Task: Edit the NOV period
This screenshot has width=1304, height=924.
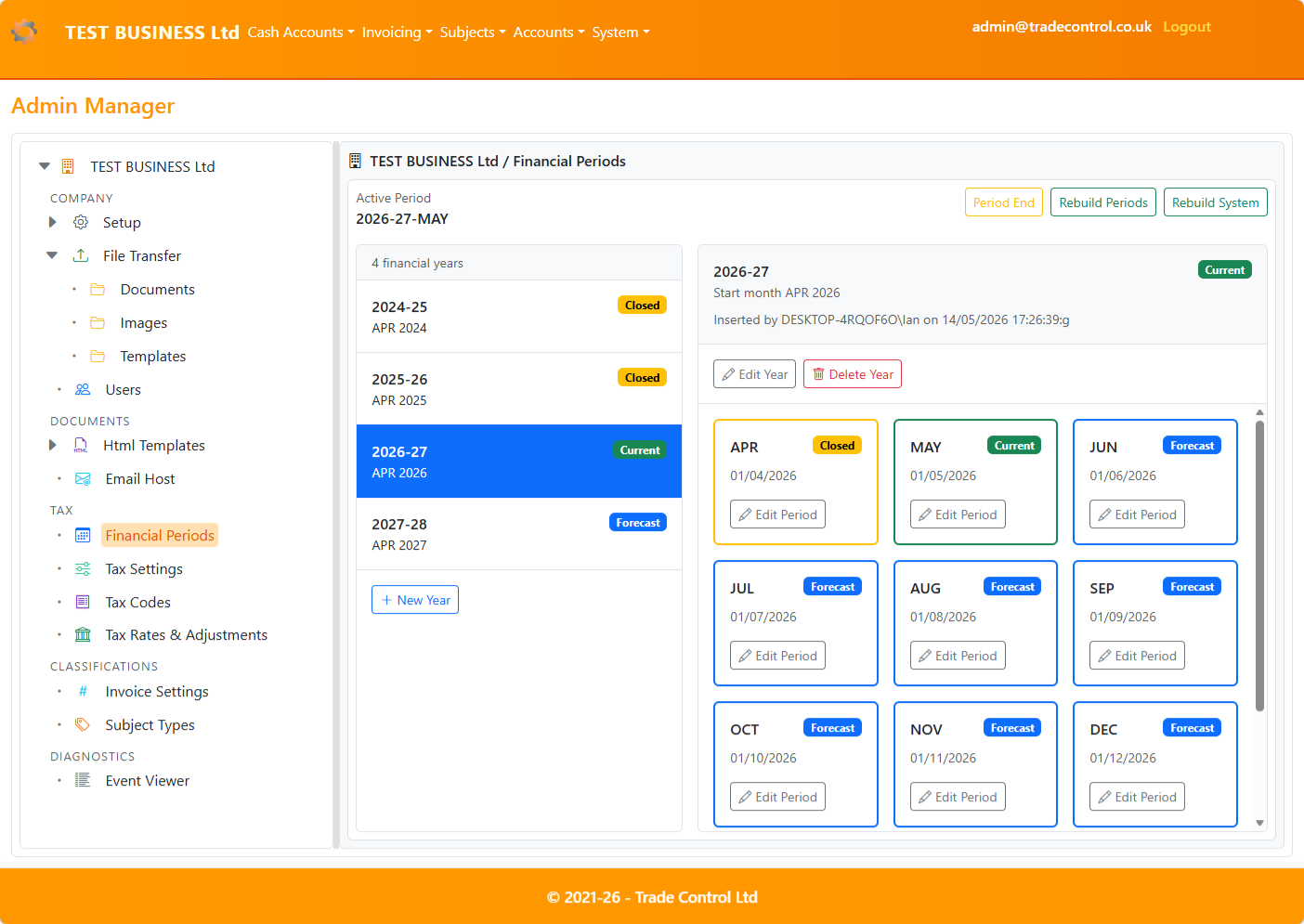Action: pyautogui.click(x=958, y=797)
